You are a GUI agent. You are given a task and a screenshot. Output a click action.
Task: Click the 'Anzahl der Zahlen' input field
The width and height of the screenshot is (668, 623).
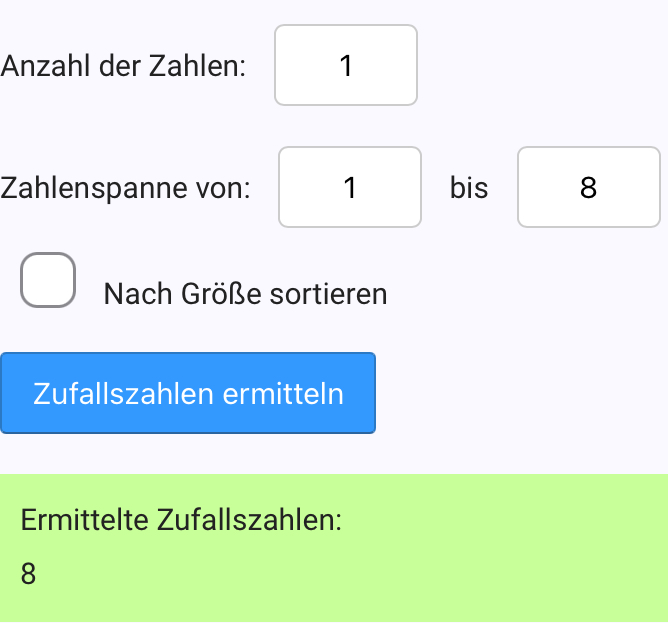(346, 65)
